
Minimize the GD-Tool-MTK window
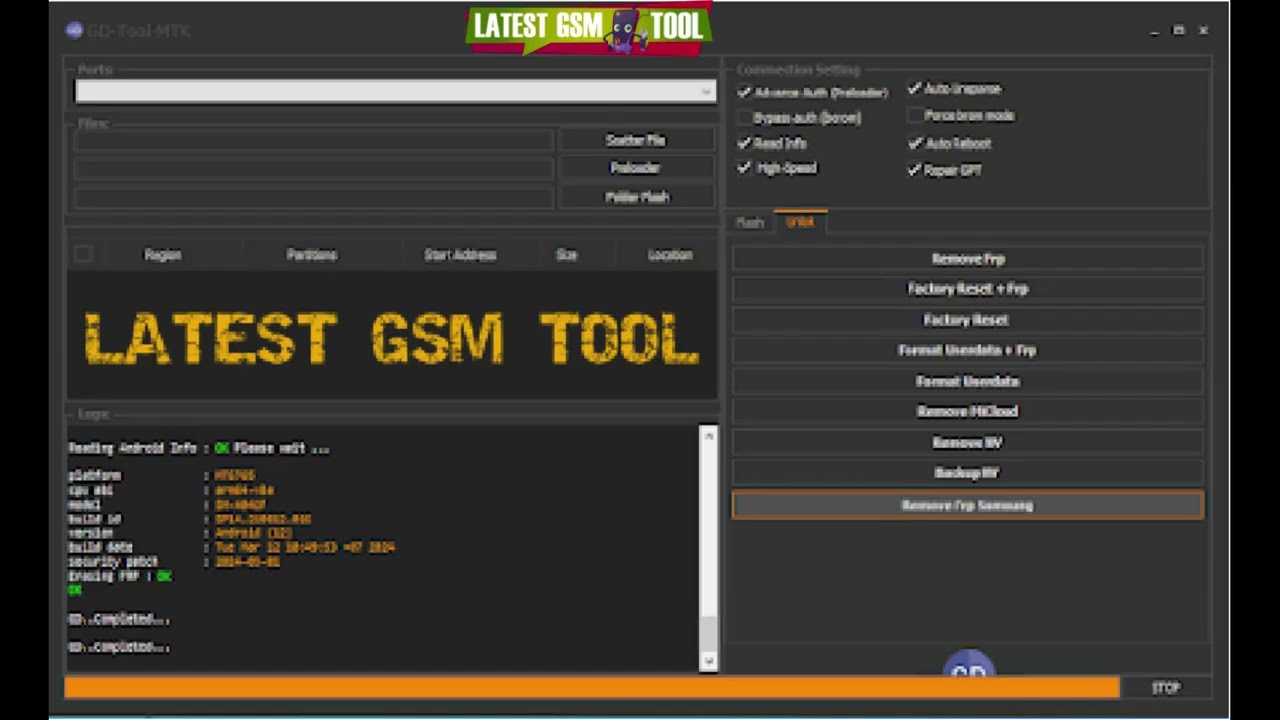click(1154, 31)
